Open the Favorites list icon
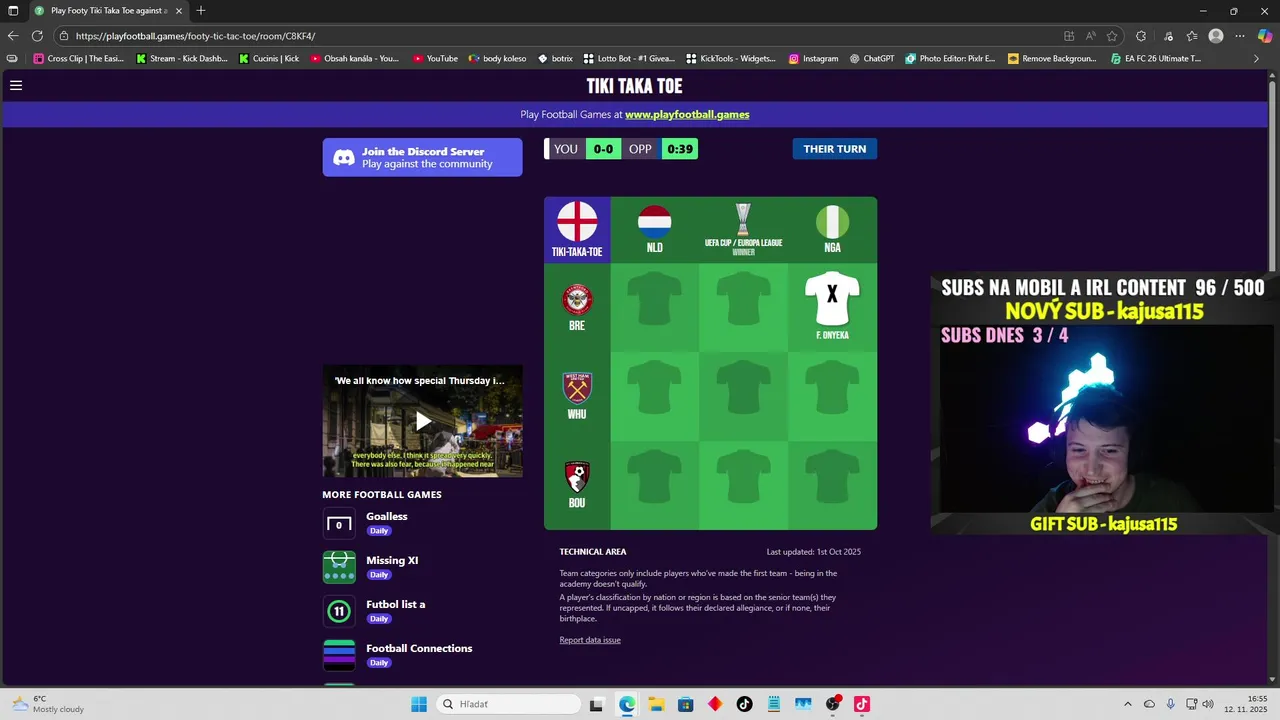This screenshot has width=1280, height=720. [1192, 36]
